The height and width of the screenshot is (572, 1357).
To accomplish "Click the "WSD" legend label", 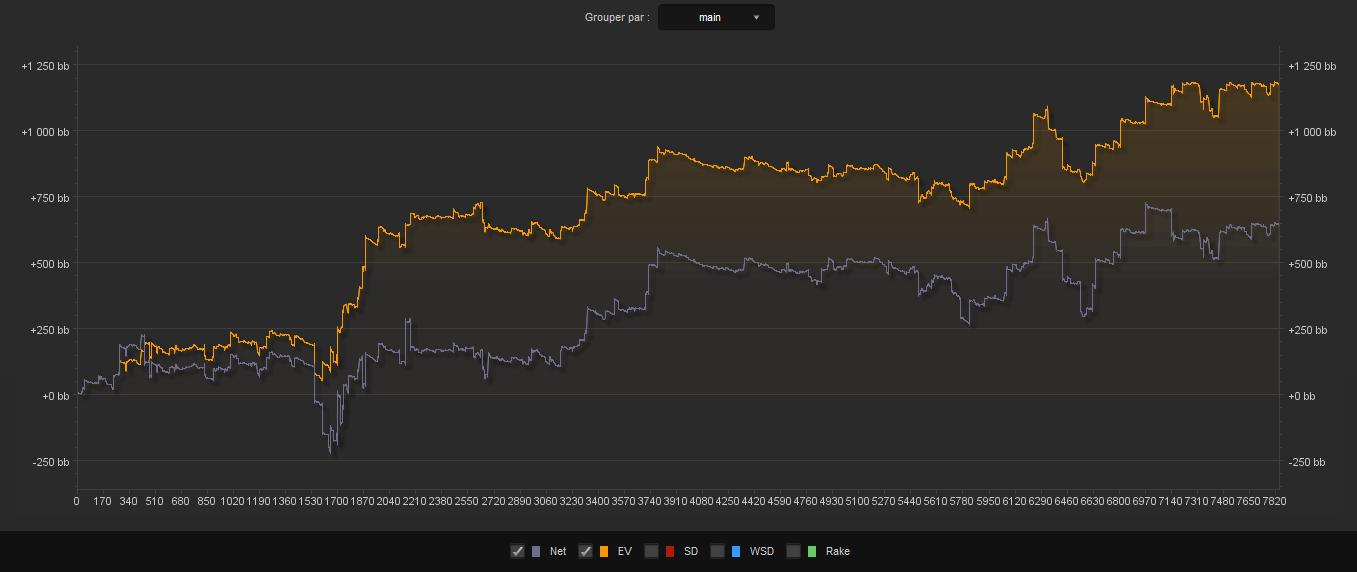I will pyautogui.click(x=762, y=551).
